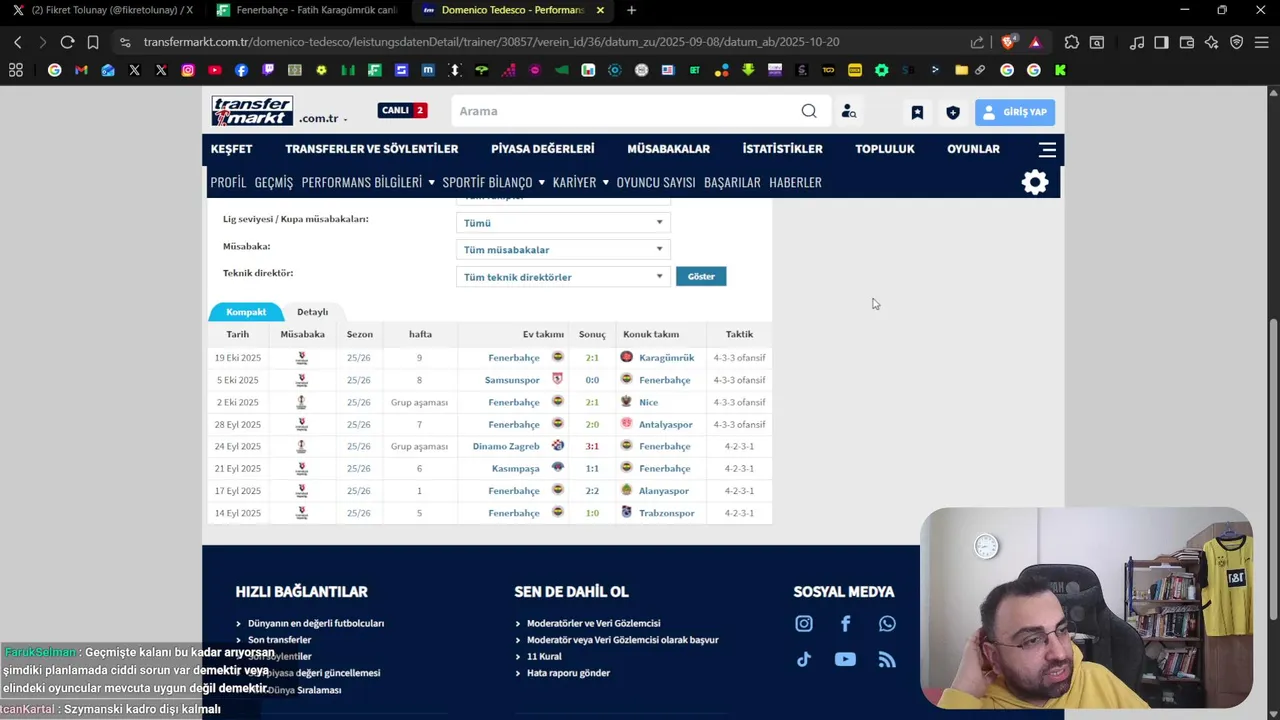This screenshot has width=1280, height=720.
Task: Open the .com.tr domain selector arrow
Action: click(x=345, y=119)
